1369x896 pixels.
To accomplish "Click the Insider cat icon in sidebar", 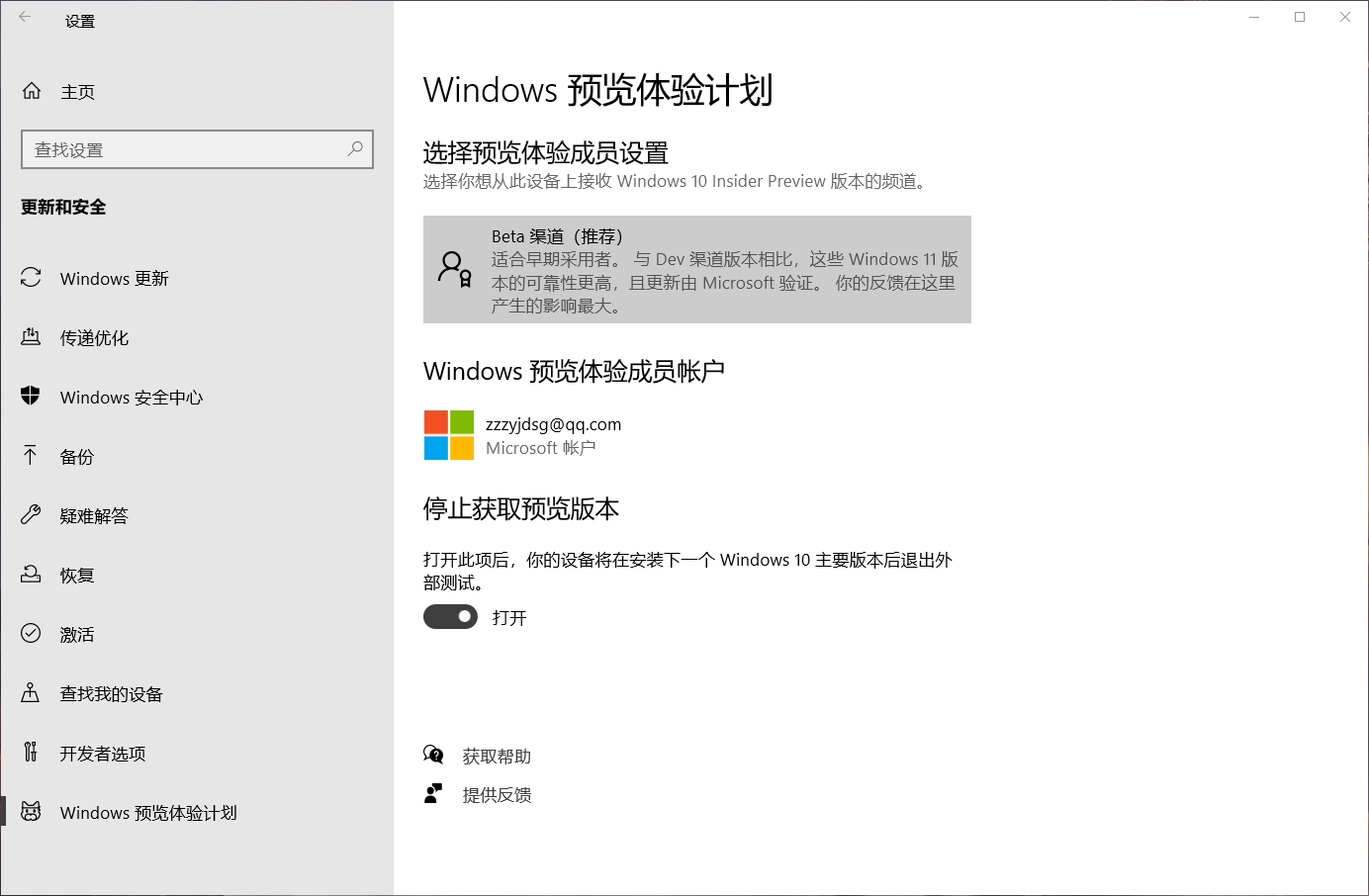I will [x=31, y=811].
